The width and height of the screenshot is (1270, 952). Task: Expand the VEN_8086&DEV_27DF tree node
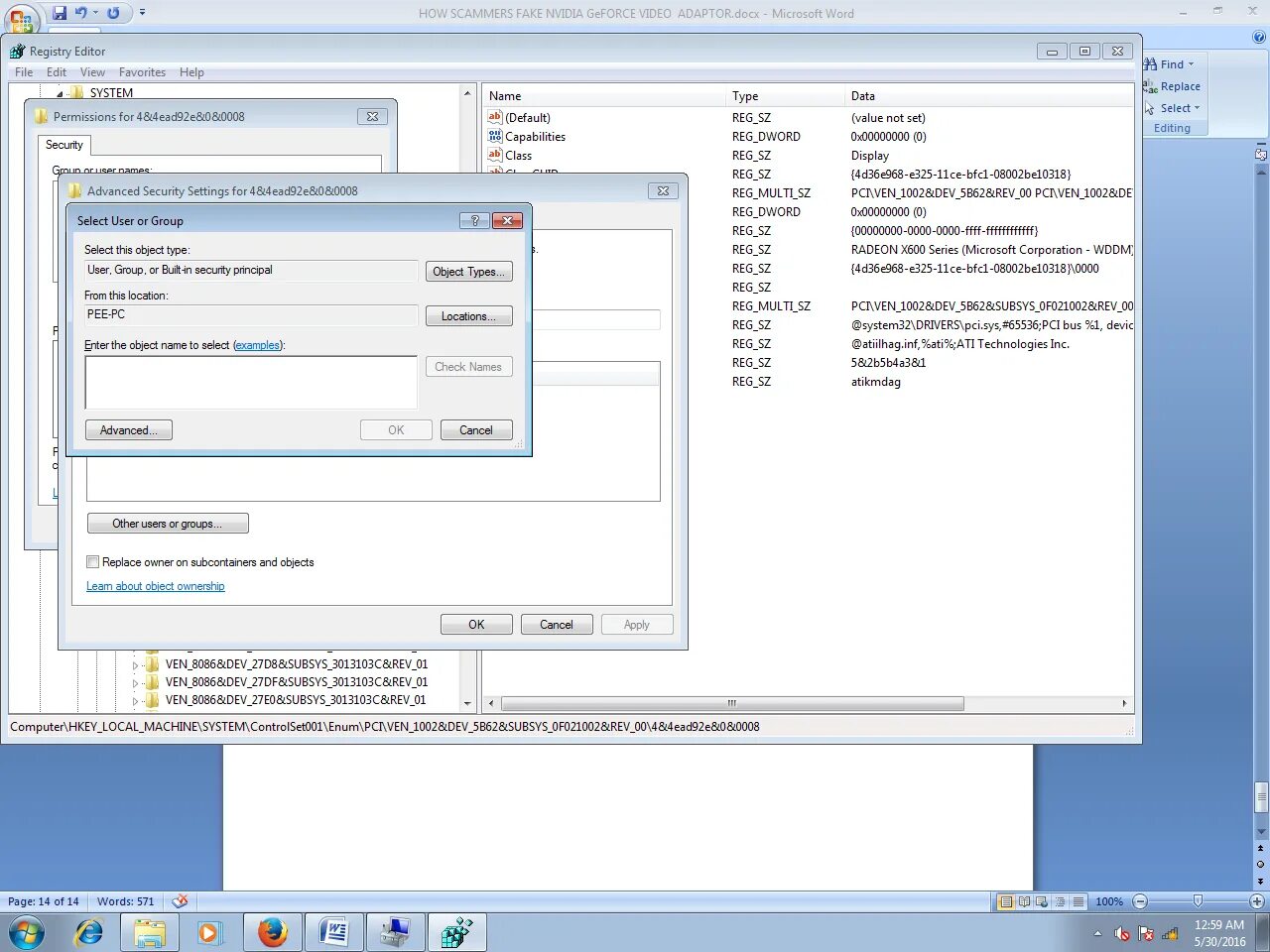coord(136,682)
